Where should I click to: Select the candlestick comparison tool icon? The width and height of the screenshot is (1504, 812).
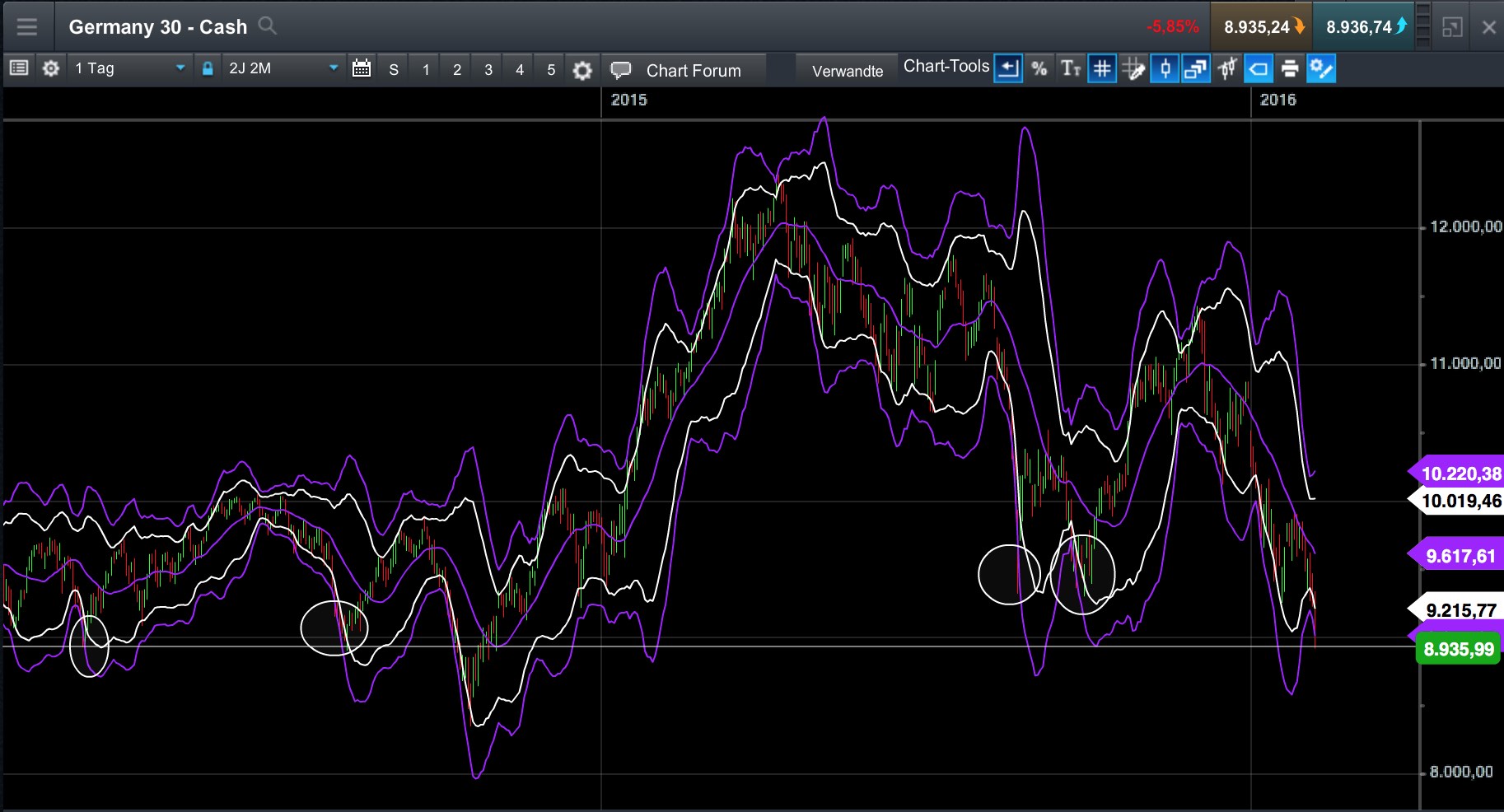coord(1227,69)
